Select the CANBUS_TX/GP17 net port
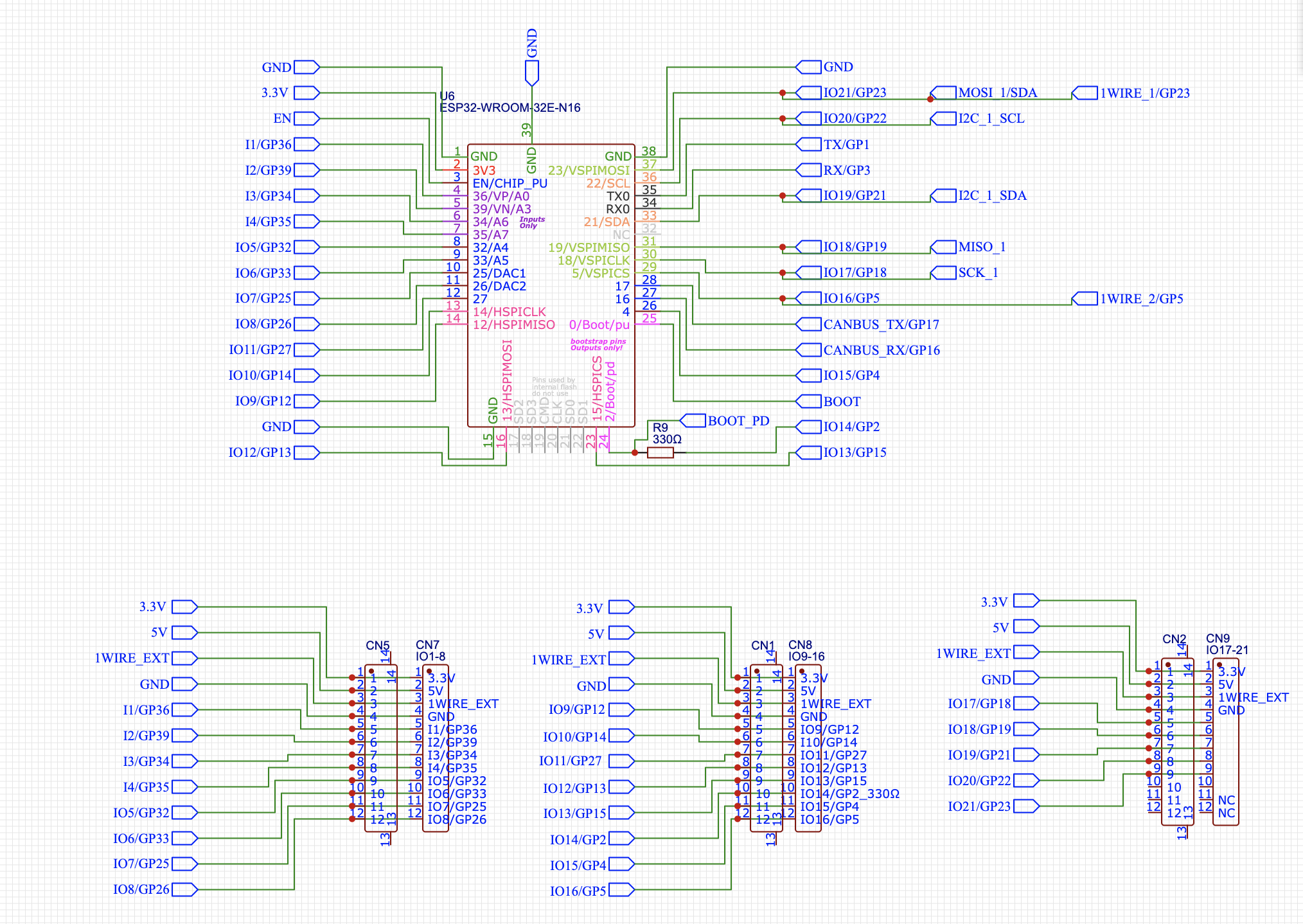Screen dimensions: 1303x924 click(x=867, y=324)
